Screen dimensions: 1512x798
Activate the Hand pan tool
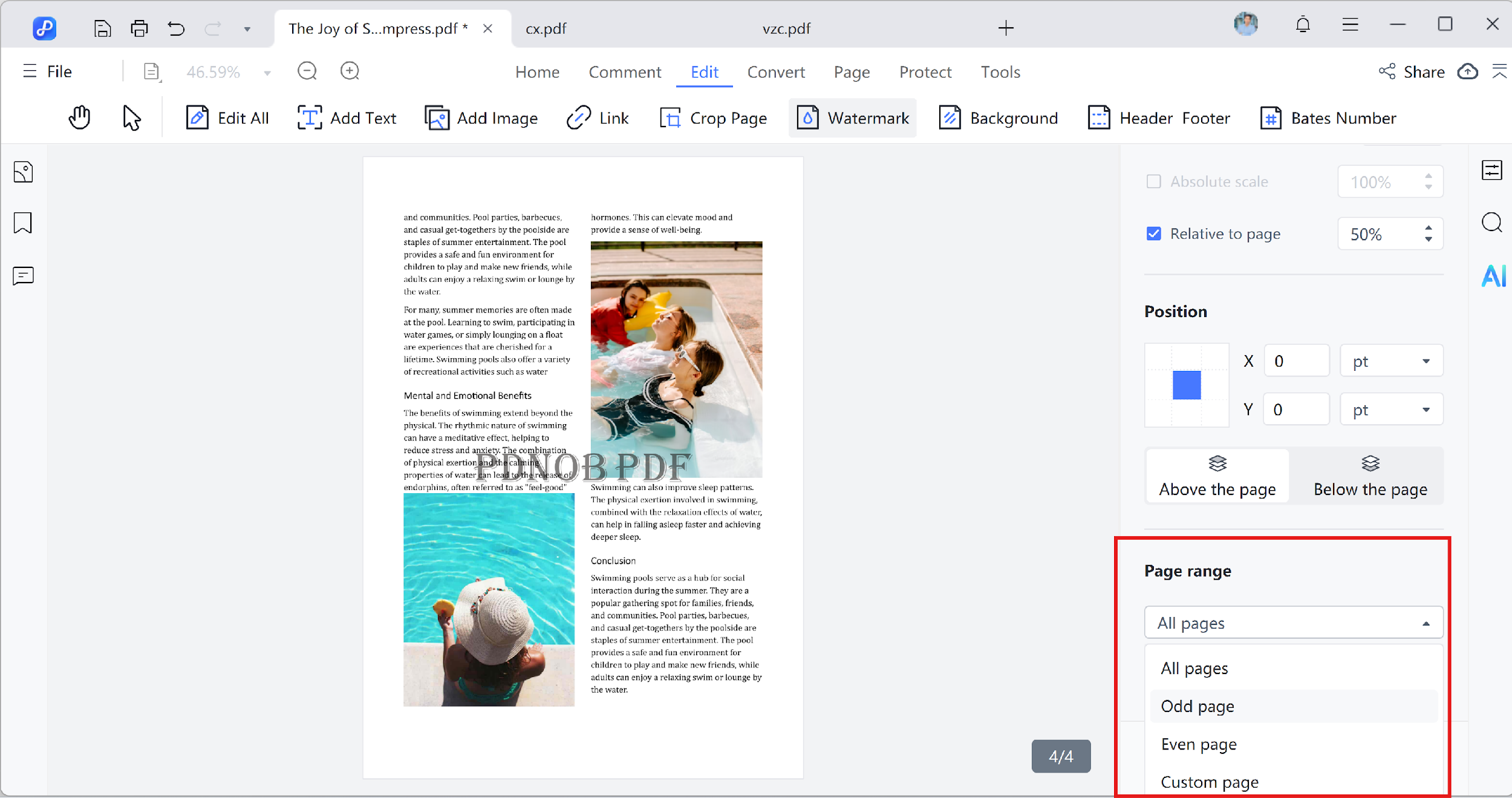coord(79,117)
